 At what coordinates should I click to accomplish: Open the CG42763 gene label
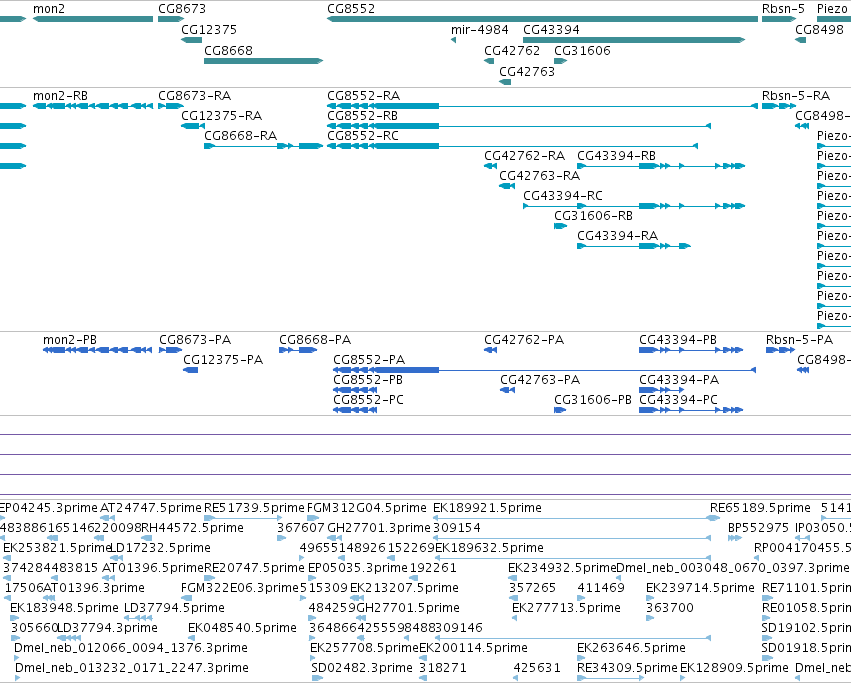pos(527,72)
